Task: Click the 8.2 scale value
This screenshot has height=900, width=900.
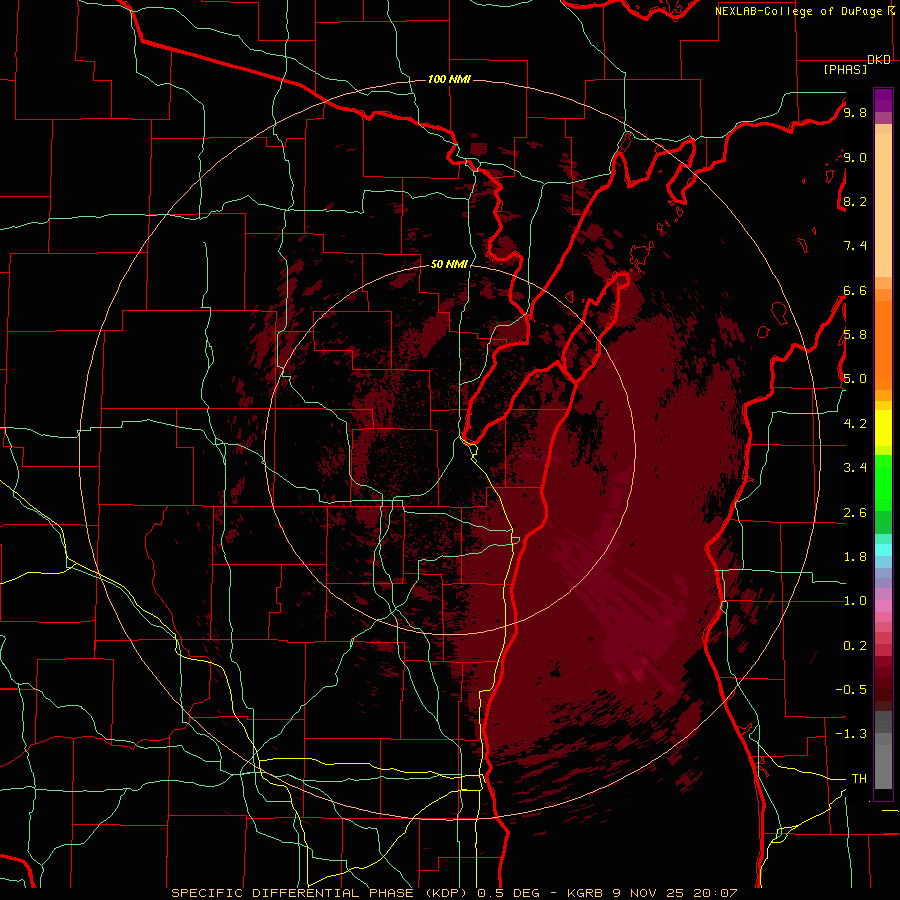Action: pos(855,201)
